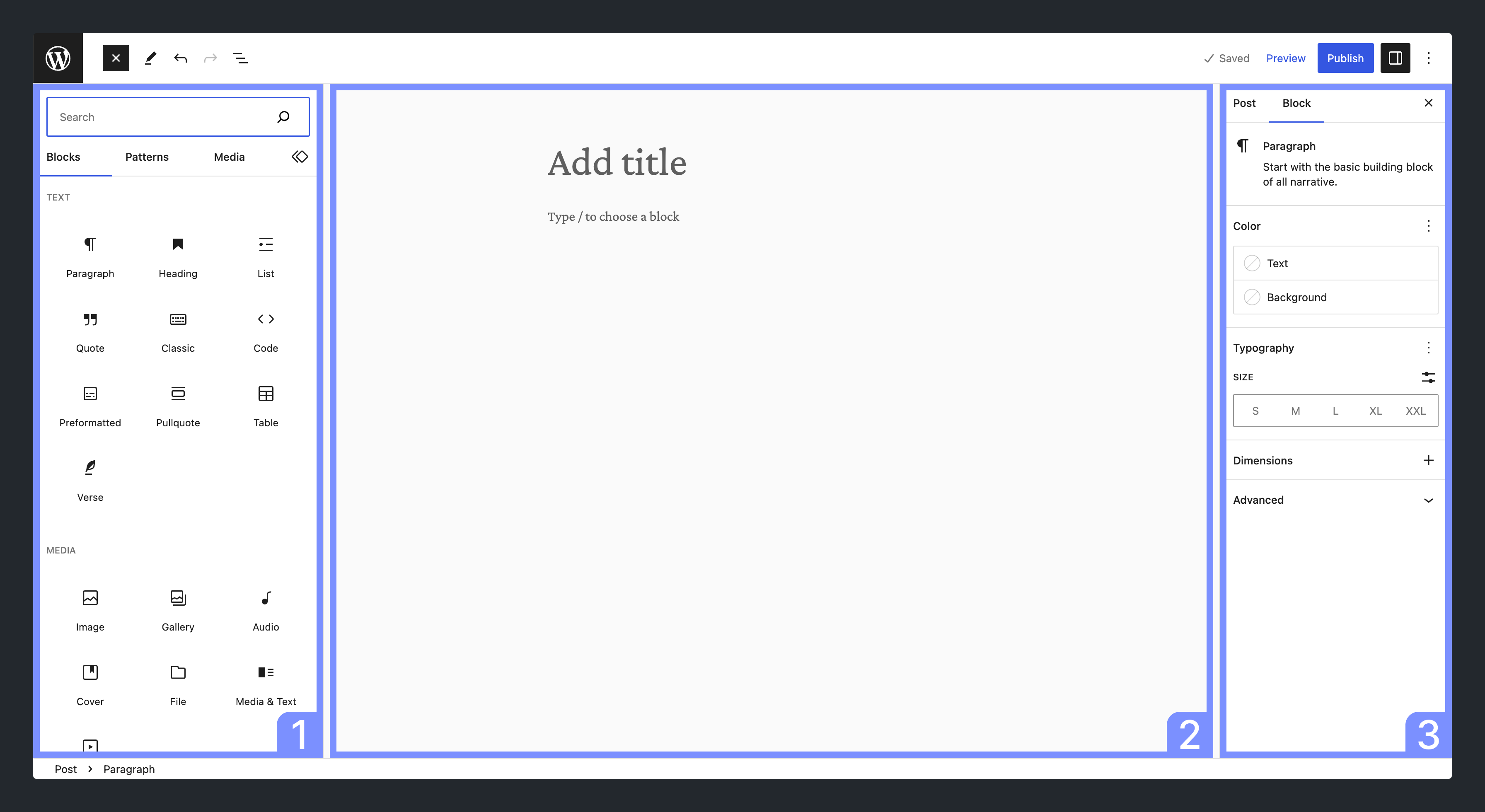Click the Preview button

click(1285, 58)
